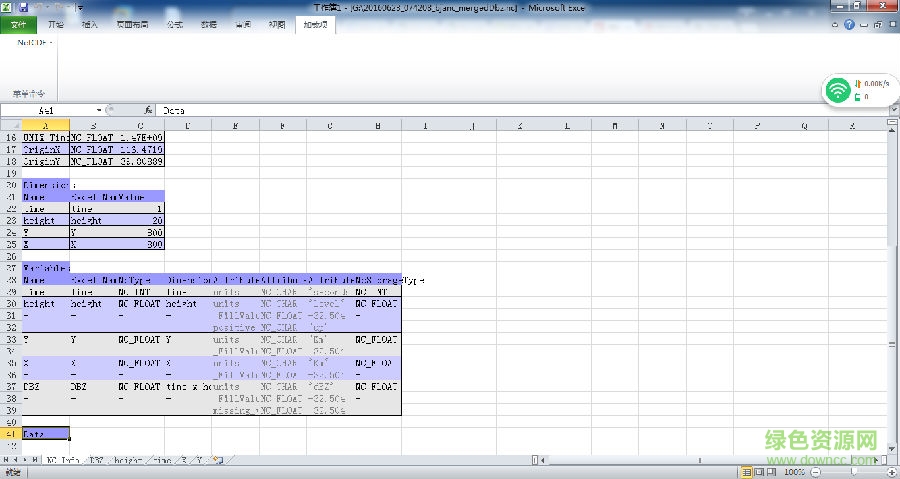This screenshot has width=900, height=479.
Task: Open the green 文件 File tab
Action: [x=17, y=24]
